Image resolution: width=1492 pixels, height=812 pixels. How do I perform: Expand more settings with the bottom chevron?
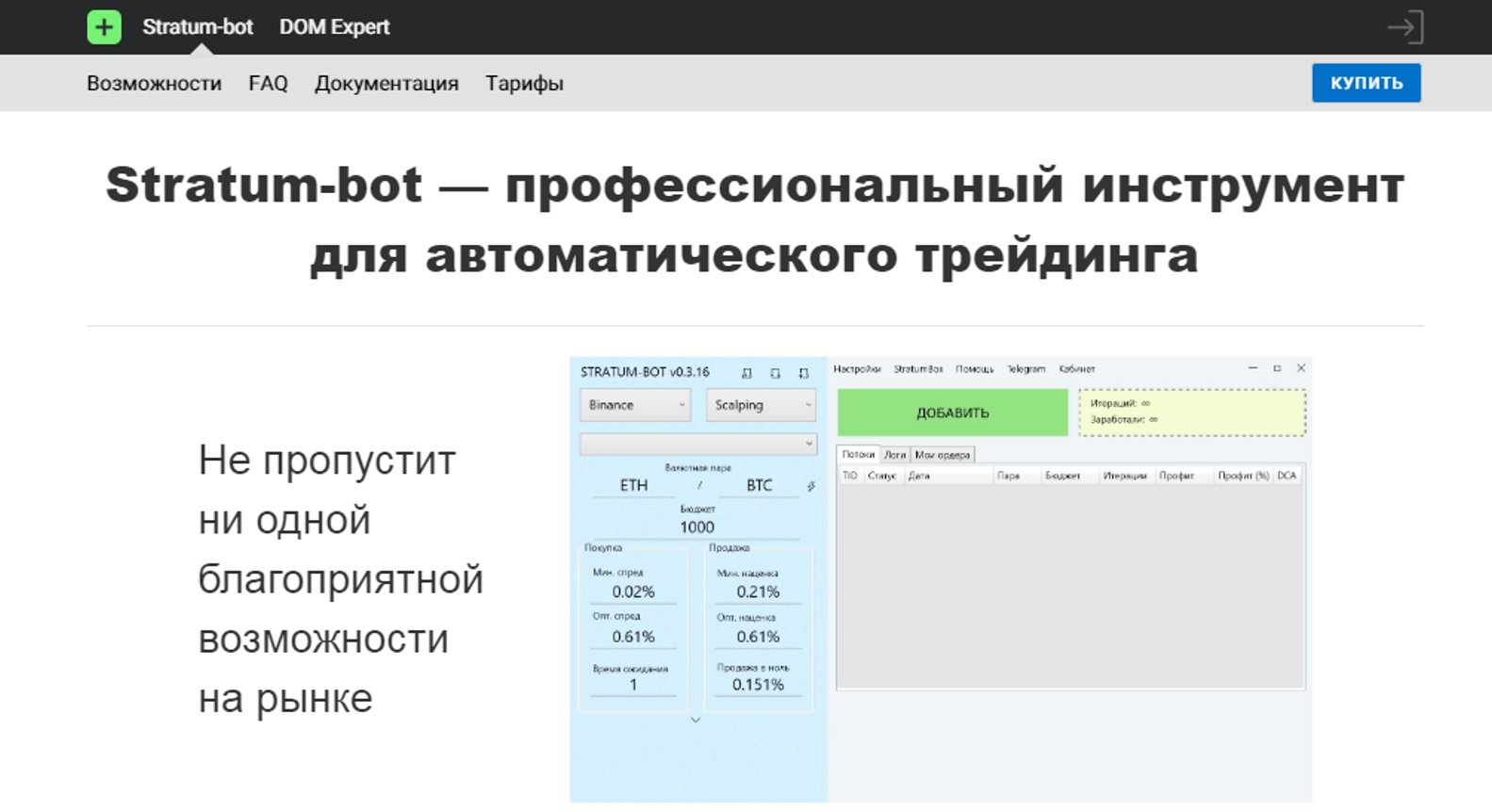(696, 720)
